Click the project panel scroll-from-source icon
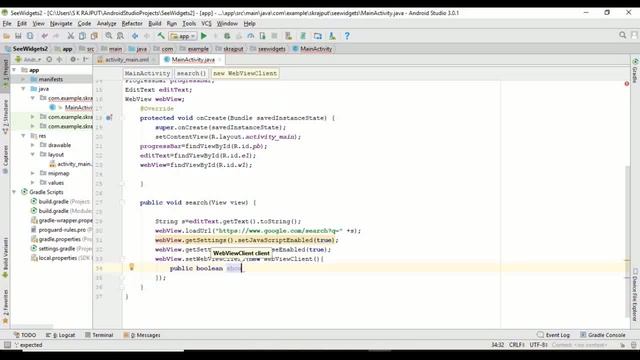Image resolution: width=640 pixels, height=360 pixels. tap(49, 60)
